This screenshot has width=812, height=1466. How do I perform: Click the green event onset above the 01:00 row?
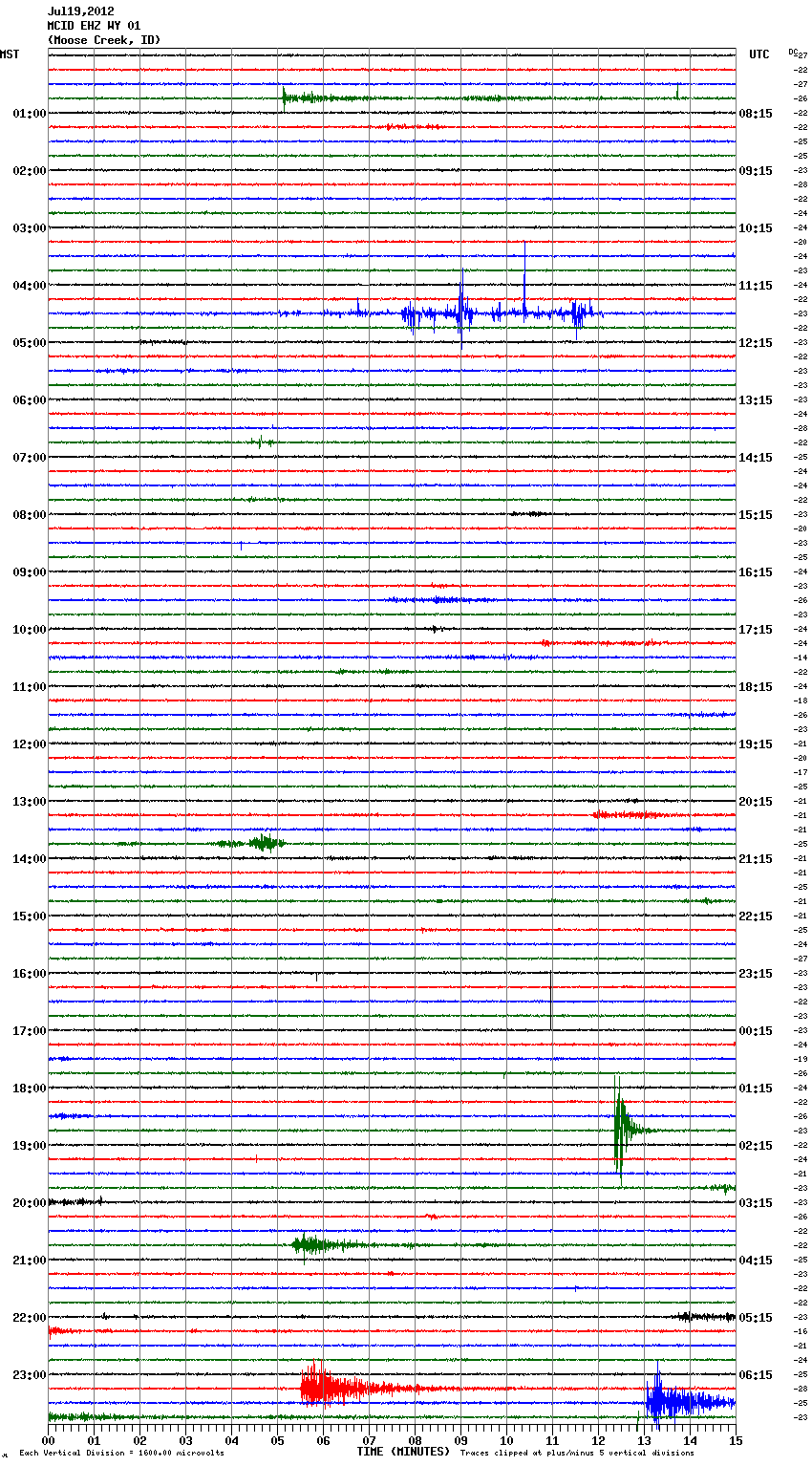285,97
